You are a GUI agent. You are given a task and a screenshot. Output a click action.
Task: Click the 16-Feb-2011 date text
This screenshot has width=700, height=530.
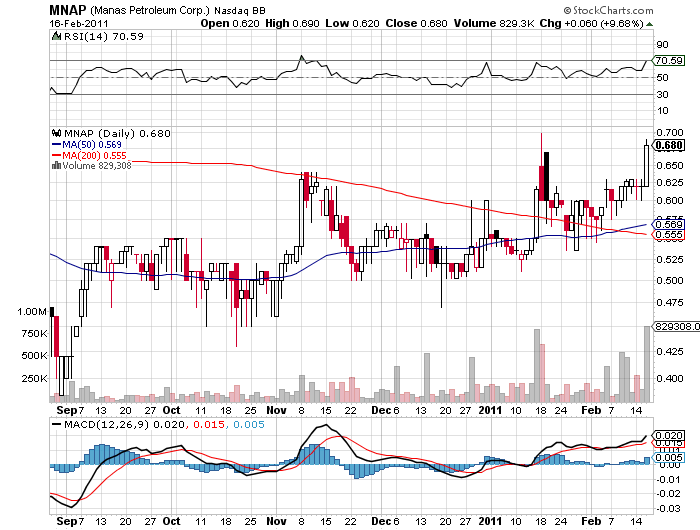(79, 24)
